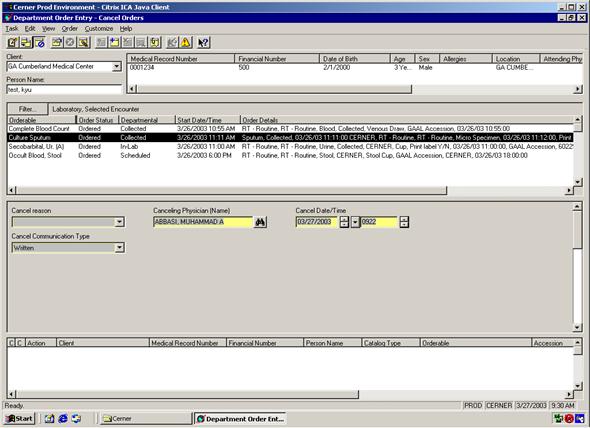The width and height of the screenshot is (590, 428).
Task: Click the cancel details panel scrollbar down arrow
Action: pos(577,327)
